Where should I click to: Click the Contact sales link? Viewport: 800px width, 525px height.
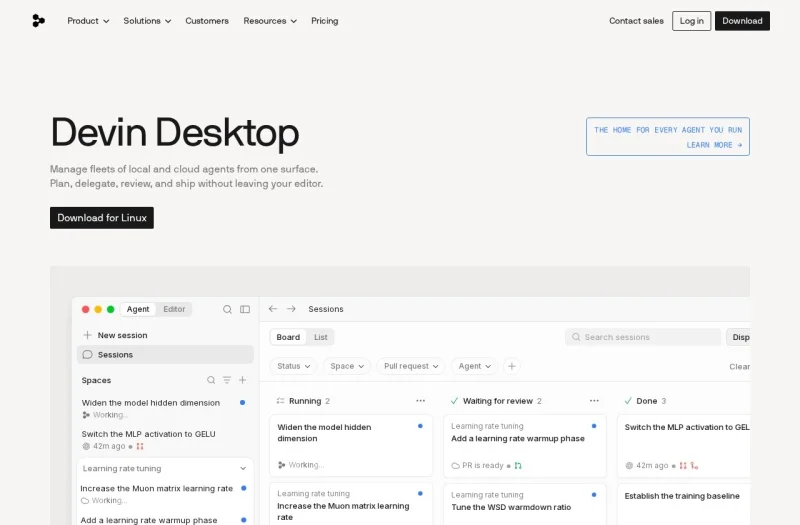click(636, 21)
